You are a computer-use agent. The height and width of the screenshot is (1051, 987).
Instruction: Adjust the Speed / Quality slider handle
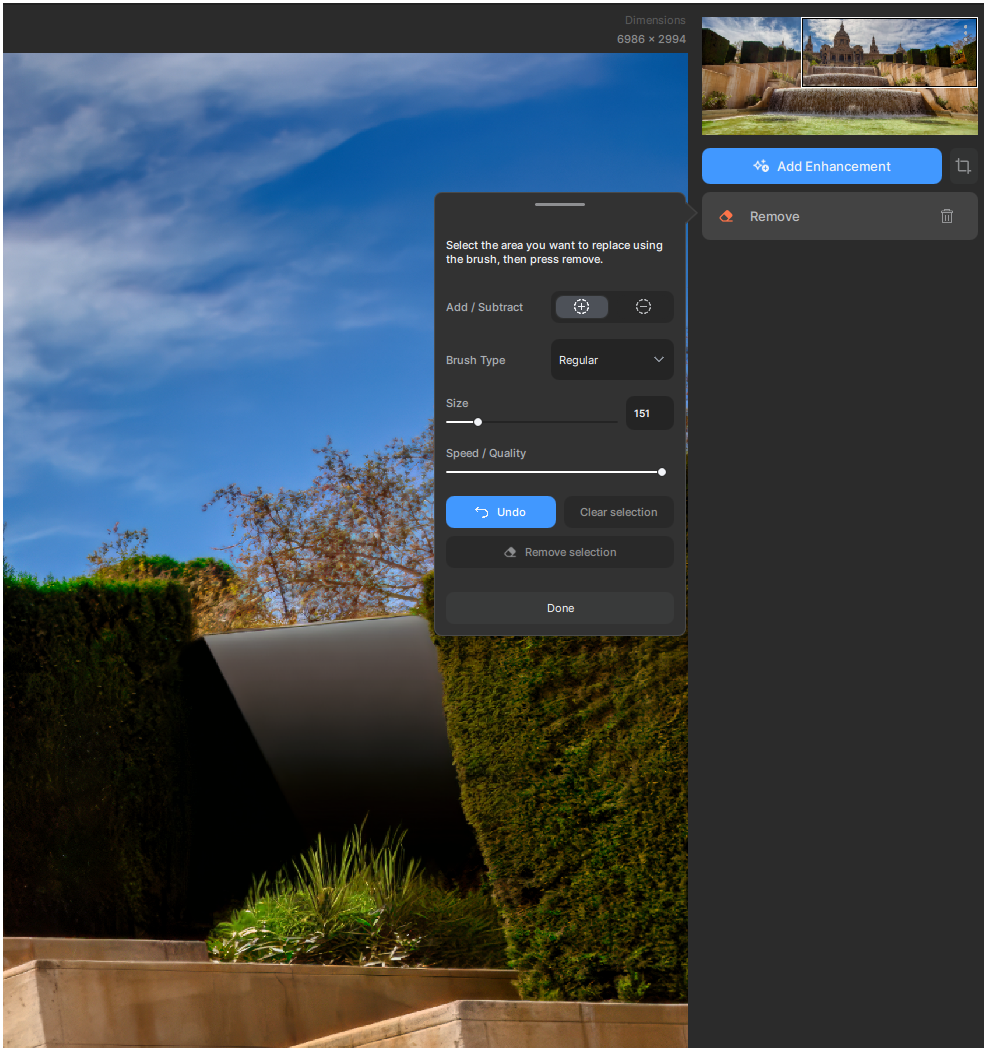(x=662, y=472)
